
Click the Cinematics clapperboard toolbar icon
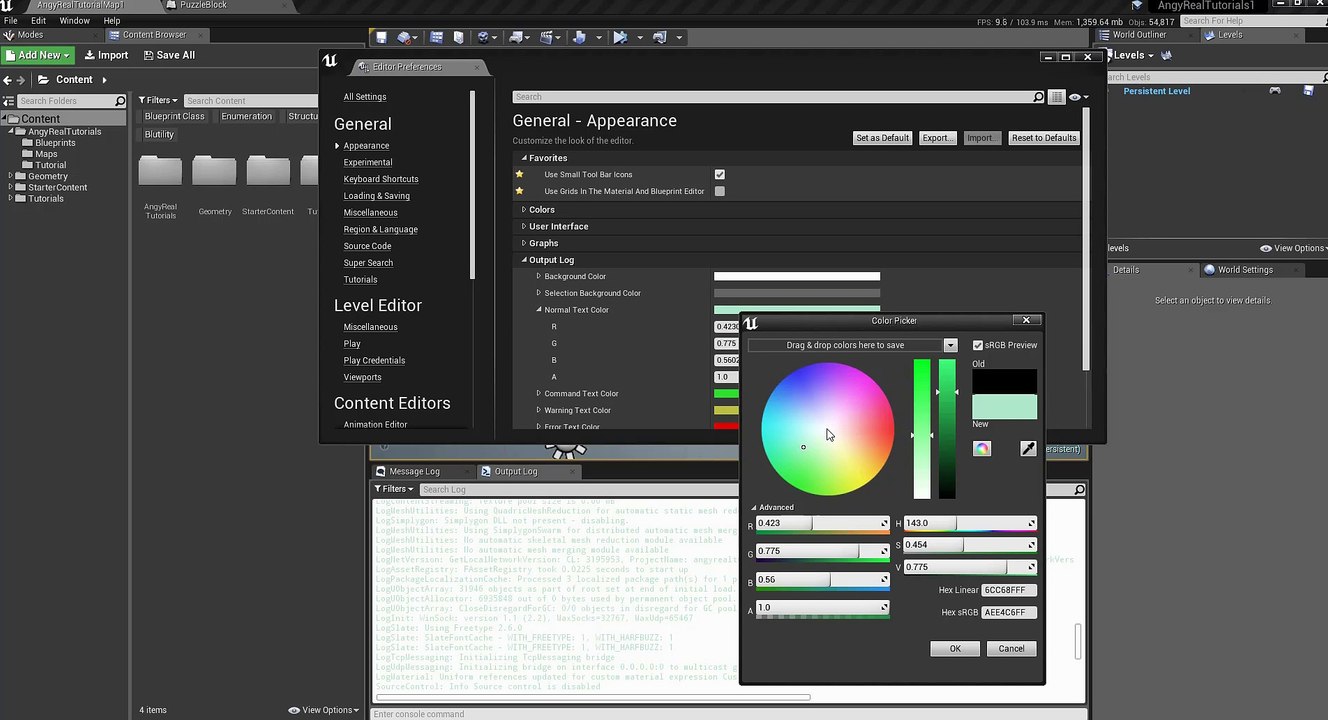coord(547,37)
